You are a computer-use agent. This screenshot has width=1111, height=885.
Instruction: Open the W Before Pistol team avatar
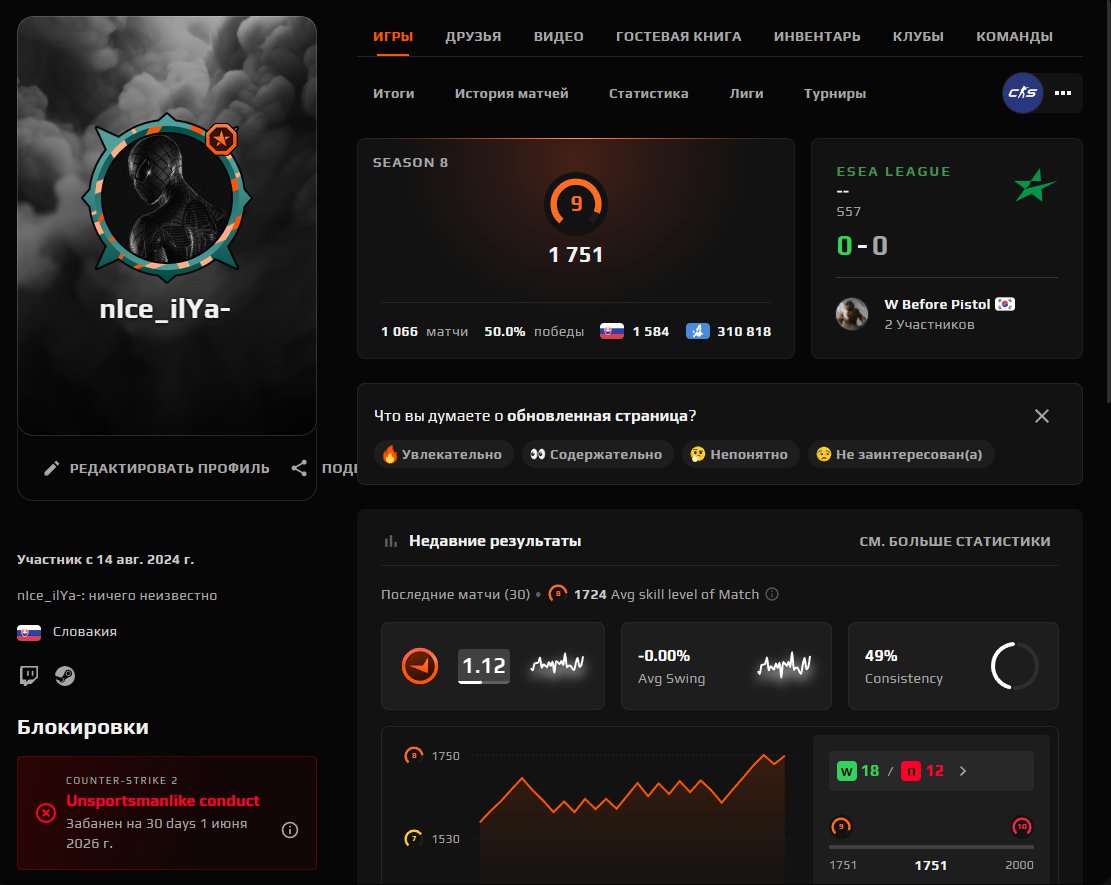point(852,313)
